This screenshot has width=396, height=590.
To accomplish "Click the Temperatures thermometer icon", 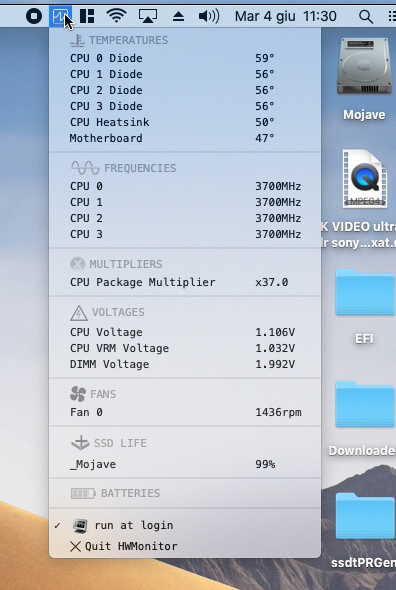I will point(78,40).
